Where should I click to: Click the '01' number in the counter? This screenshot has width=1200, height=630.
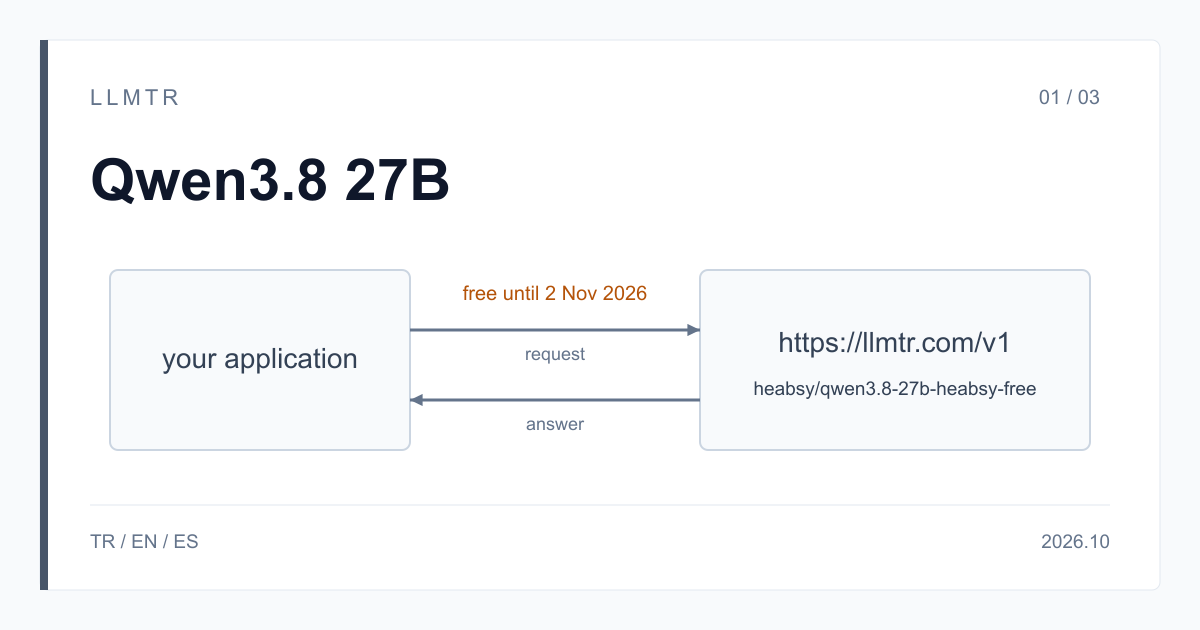tap(1049, 98)
